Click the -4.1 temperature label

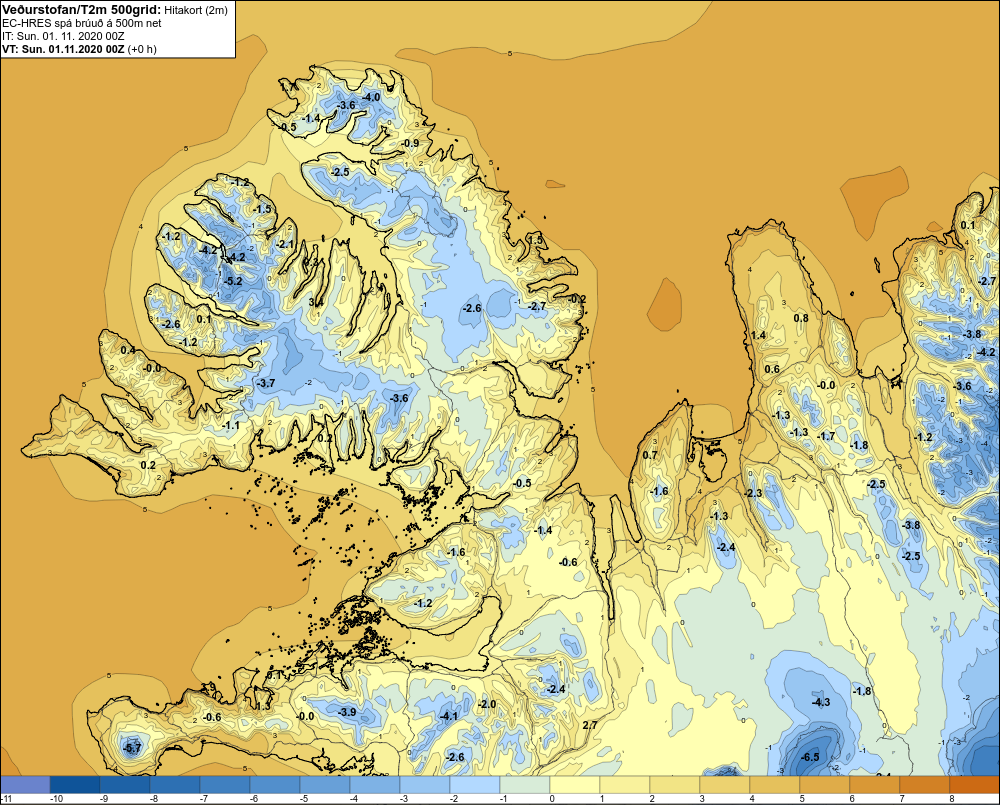click(449, 716)
